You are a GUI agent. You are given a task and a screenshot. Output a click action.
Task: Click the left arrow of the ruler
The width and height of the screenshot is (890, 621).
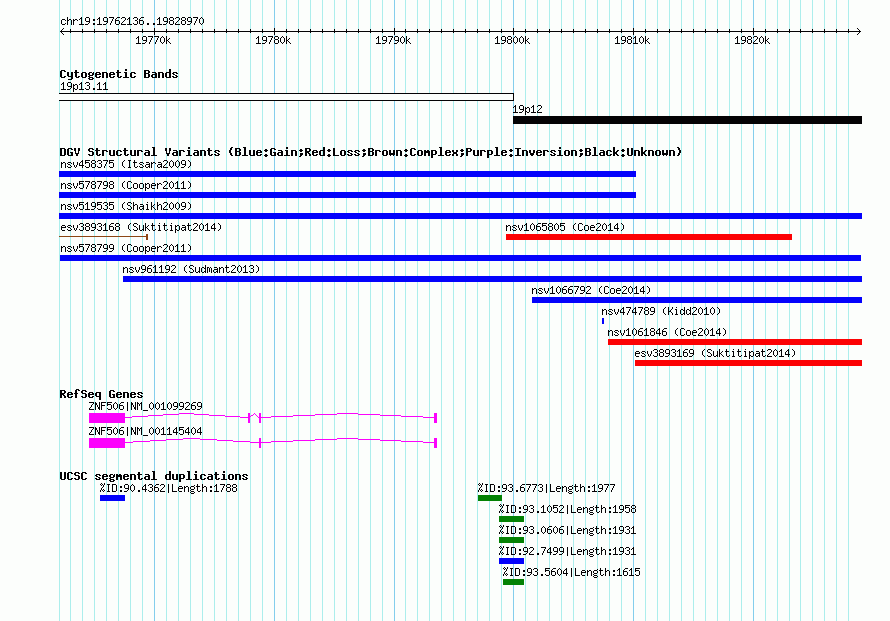click(62, 31)
